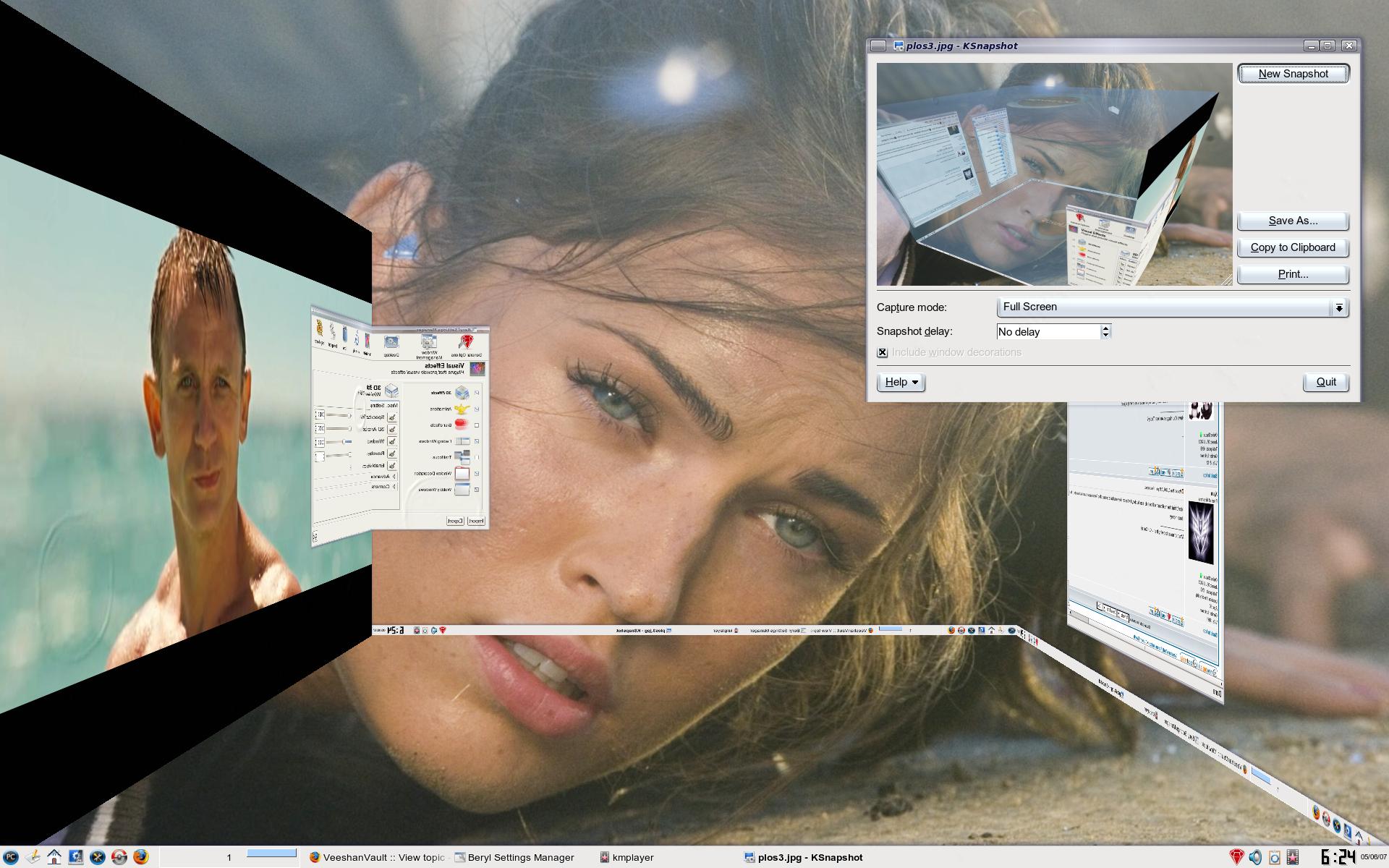Toggle Wobbly Windows checkbox in mirrored Beryl window

pyautogui.click(x=477, y=490)
